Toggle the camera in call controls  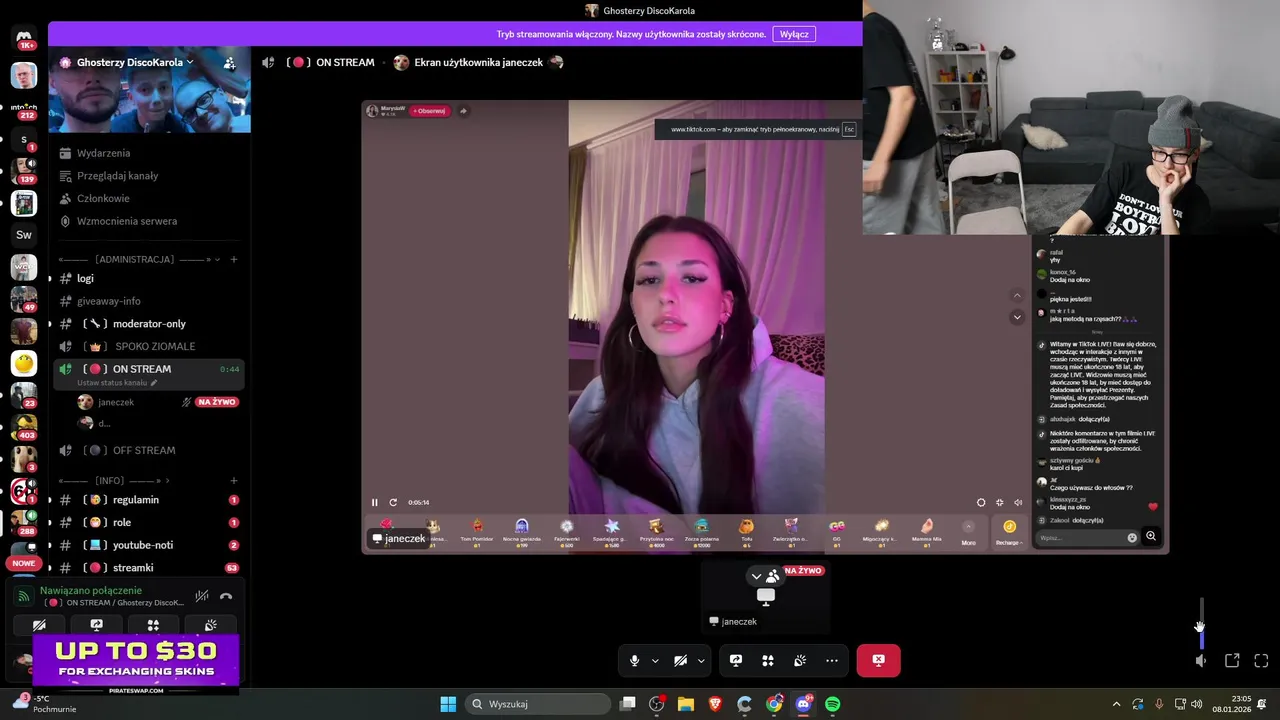point(680,661)
